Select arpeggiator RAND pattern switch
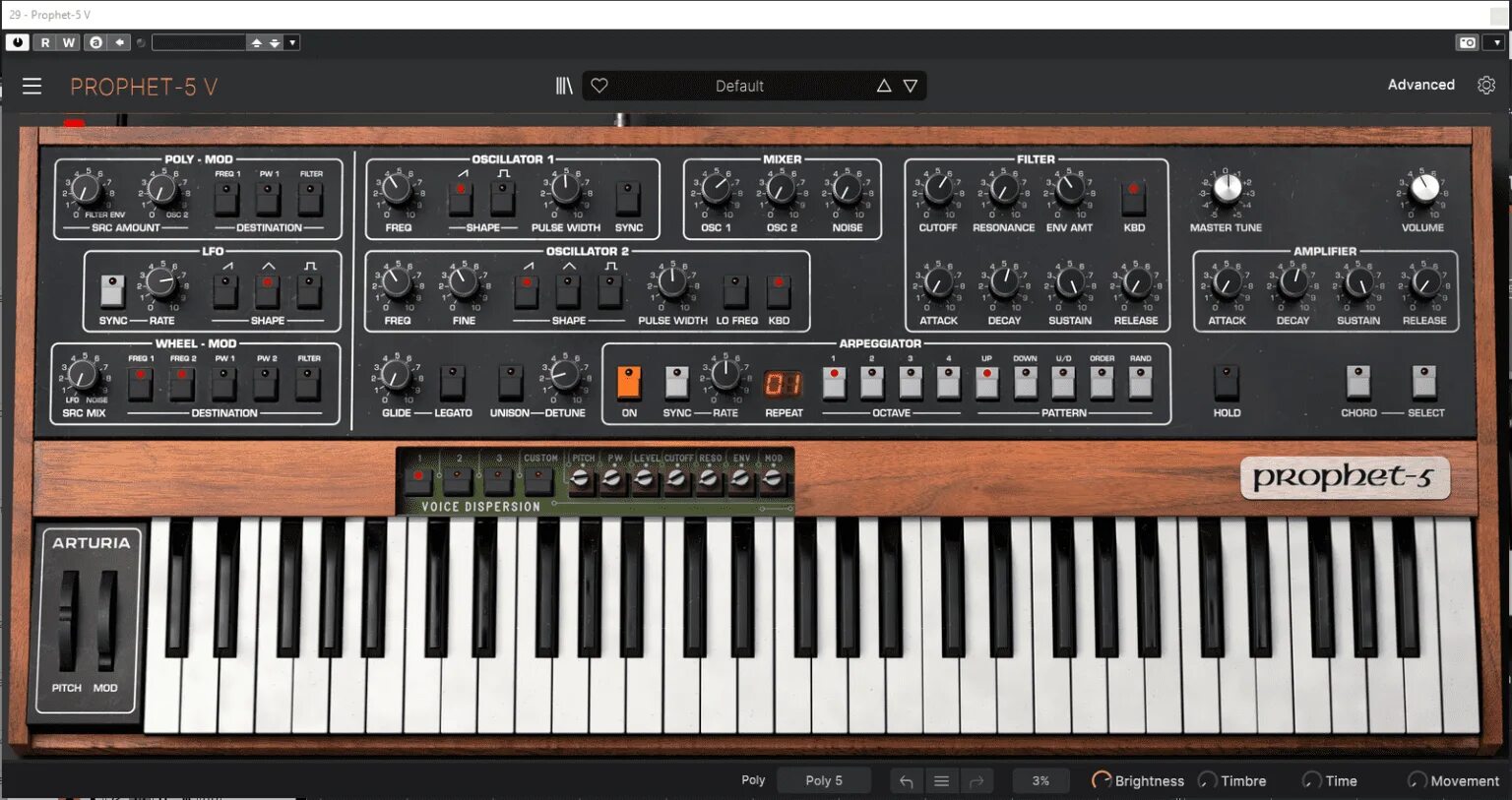 [1140, 383]
